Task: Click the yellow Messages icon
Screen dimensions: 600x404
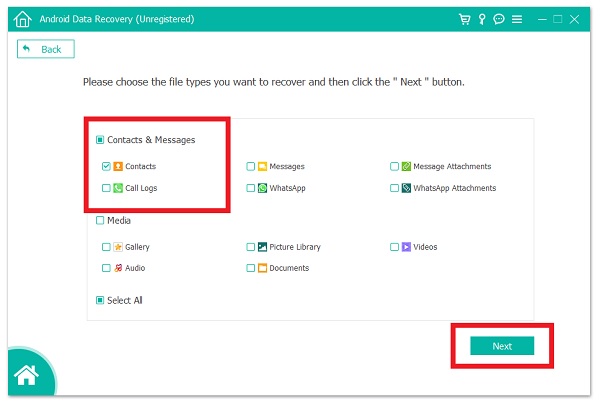Action: click(x=262, y=166)
